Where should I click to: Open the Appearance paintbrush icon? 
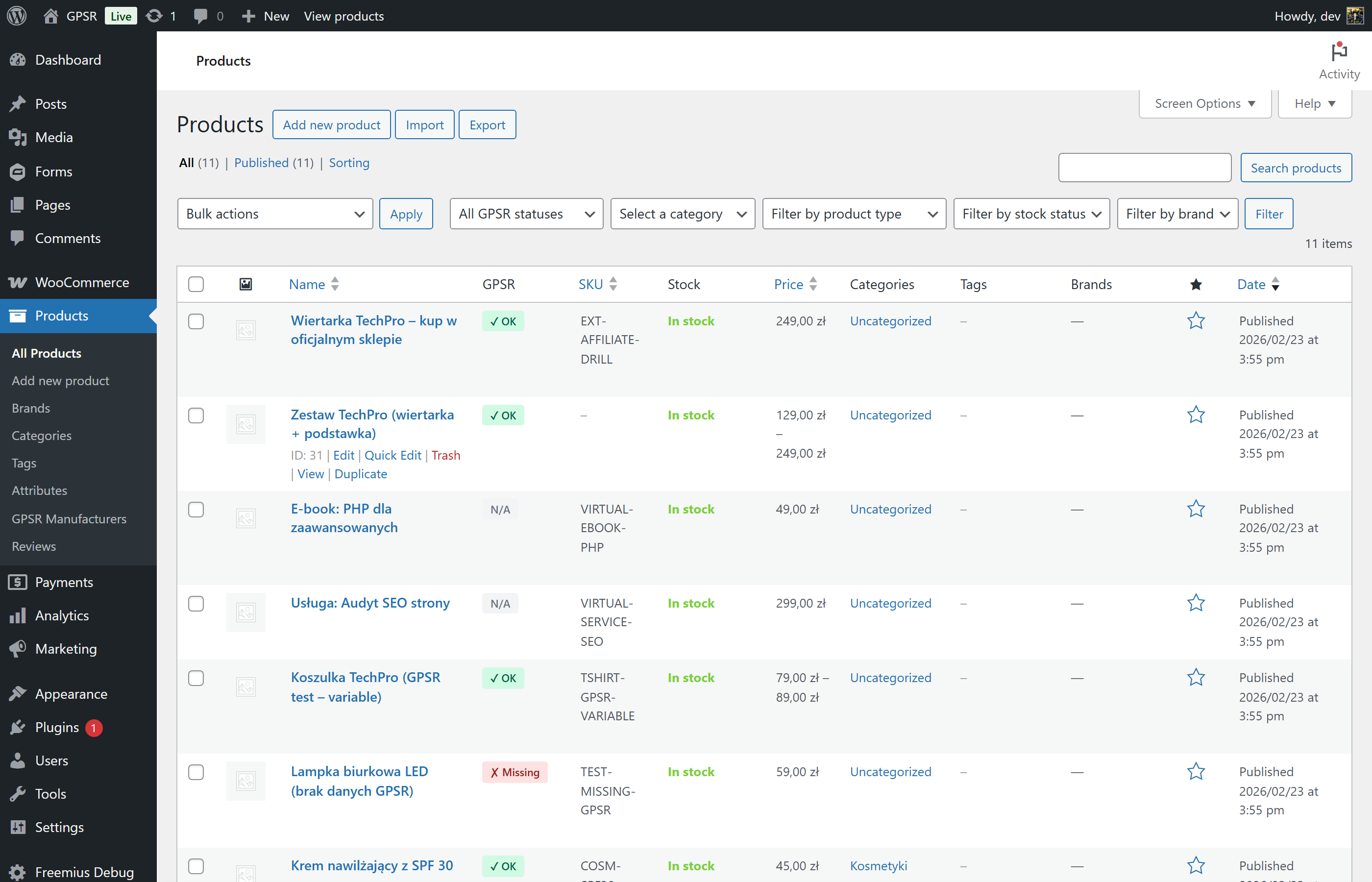(x=17, y=693)
